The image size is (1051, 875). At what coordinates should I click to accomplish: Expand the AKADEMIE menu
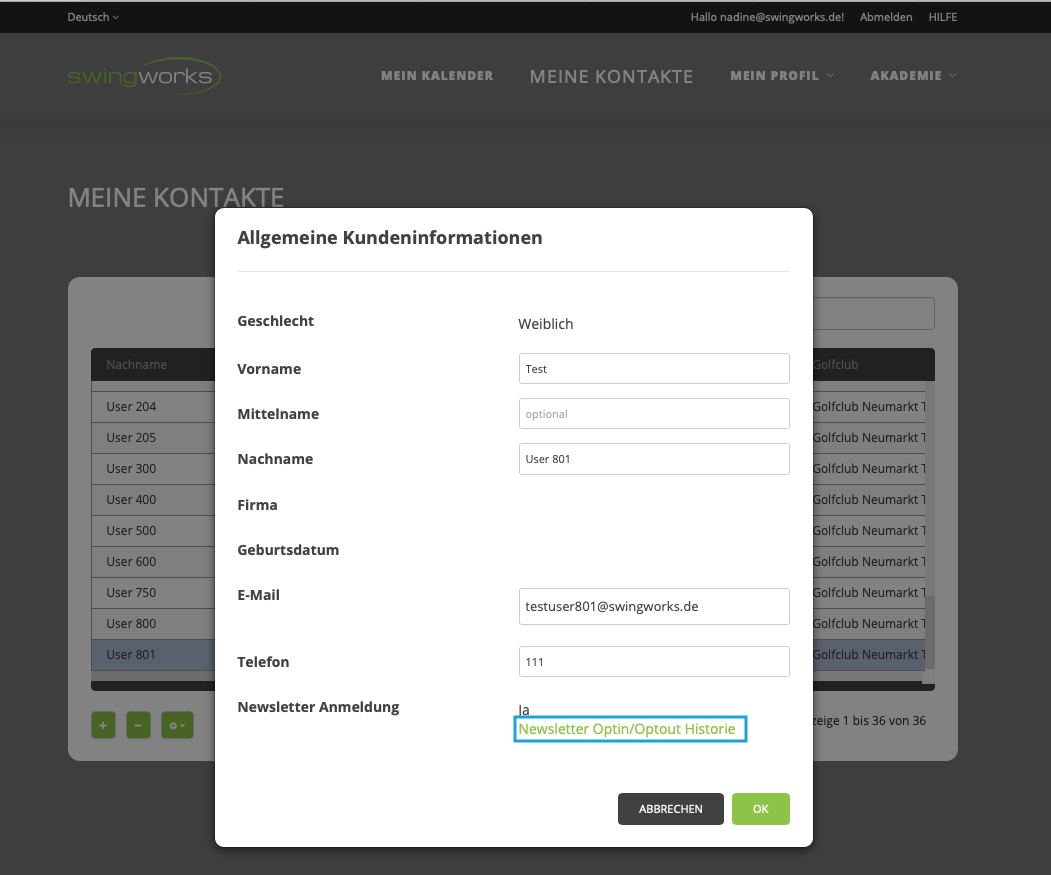pos(913,76)
